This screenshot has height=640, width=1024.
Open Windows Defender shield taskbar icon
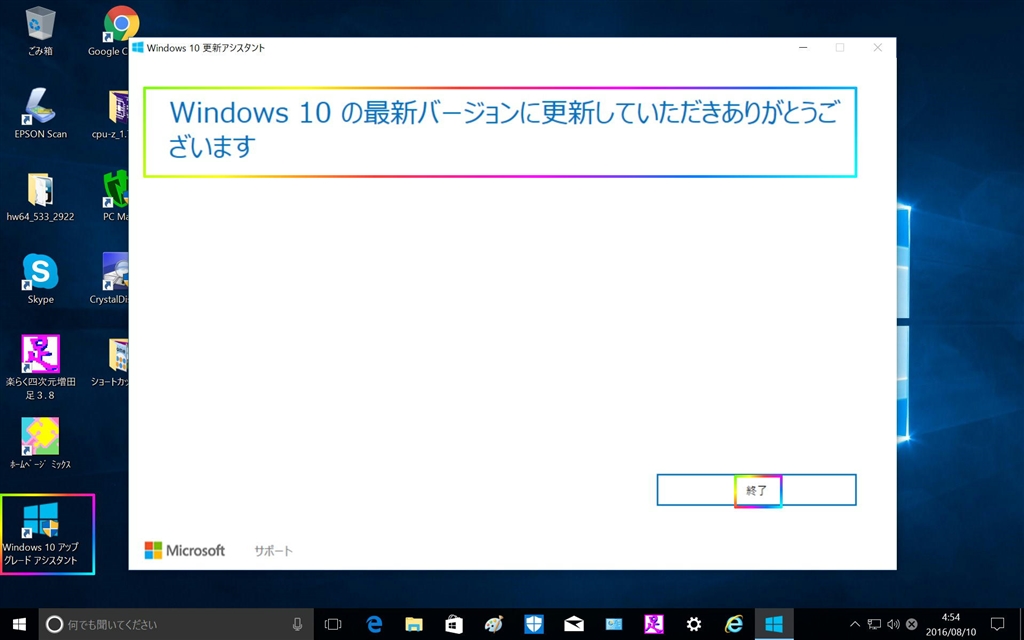click(x=534, y=624)
